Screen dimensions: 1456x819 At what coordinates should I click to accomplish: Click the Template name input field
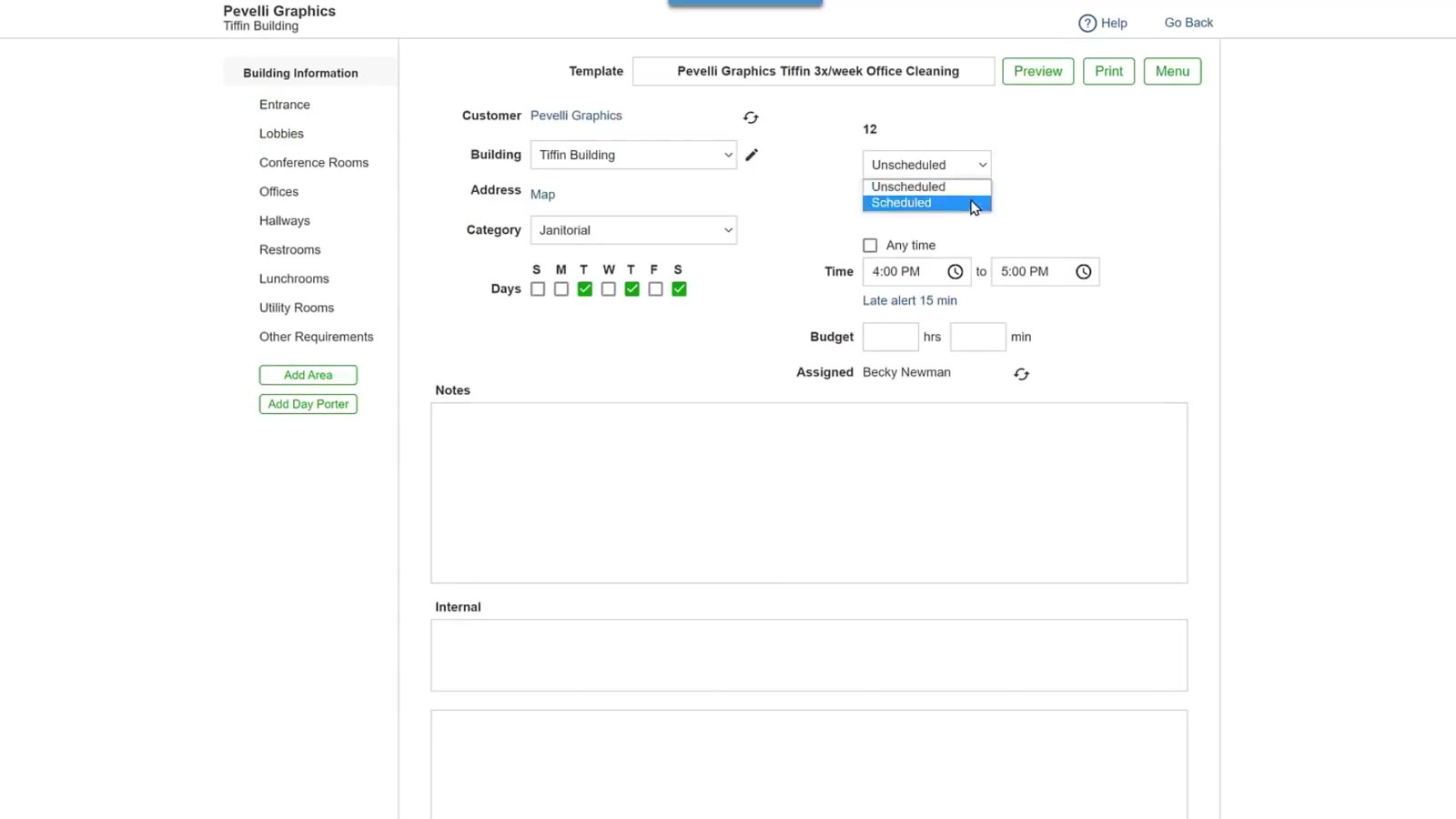[x=814, y=71]
